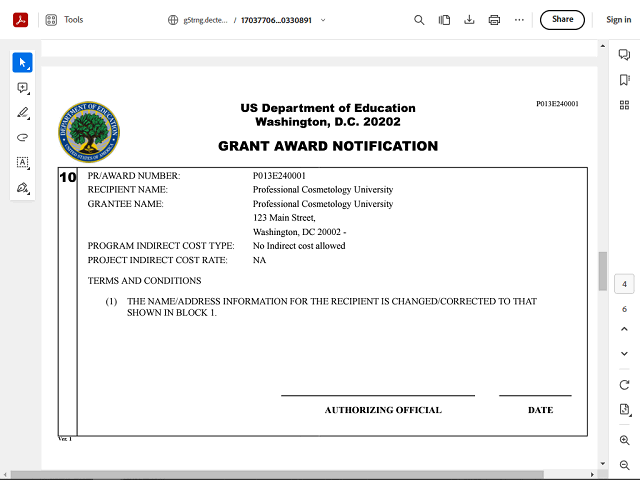Expand the file name dropdown arrow
The height and width of the screenshot is (480, 640).
click(323, 20)
